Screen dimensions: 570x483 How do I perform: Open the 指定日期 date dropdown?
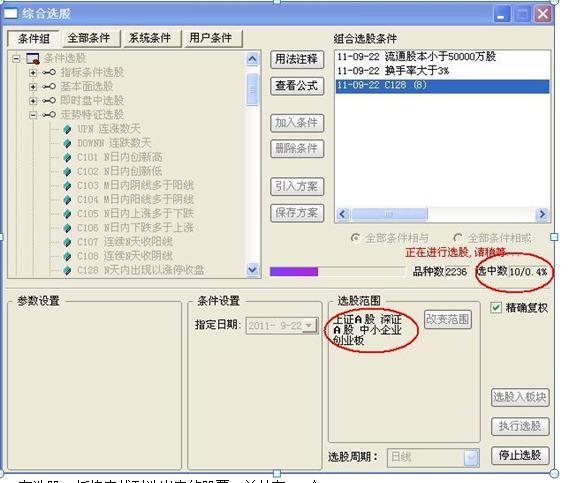pyautogui.click(x=309, y=325)
